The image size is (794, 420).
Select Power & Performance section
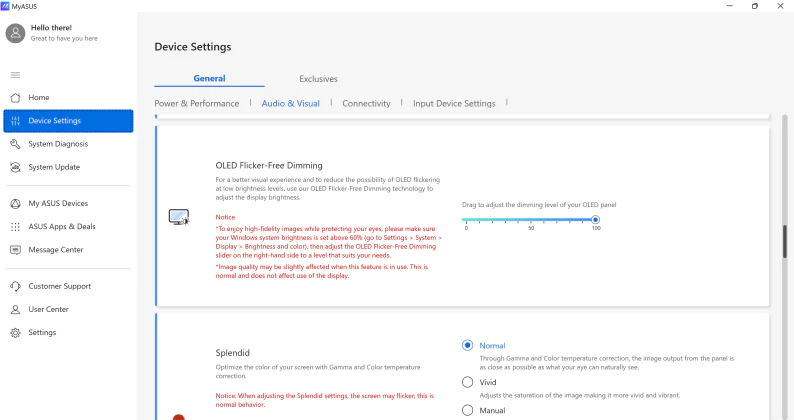[196, 103]
